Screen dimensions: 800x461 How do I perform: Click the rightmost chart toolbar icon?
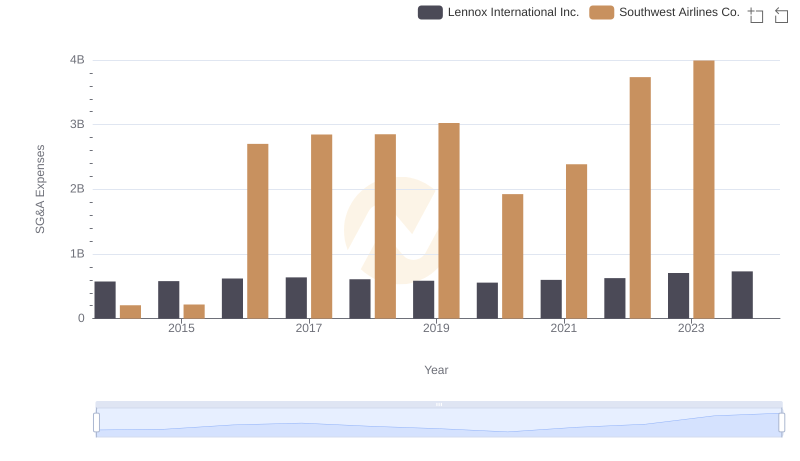781,15
